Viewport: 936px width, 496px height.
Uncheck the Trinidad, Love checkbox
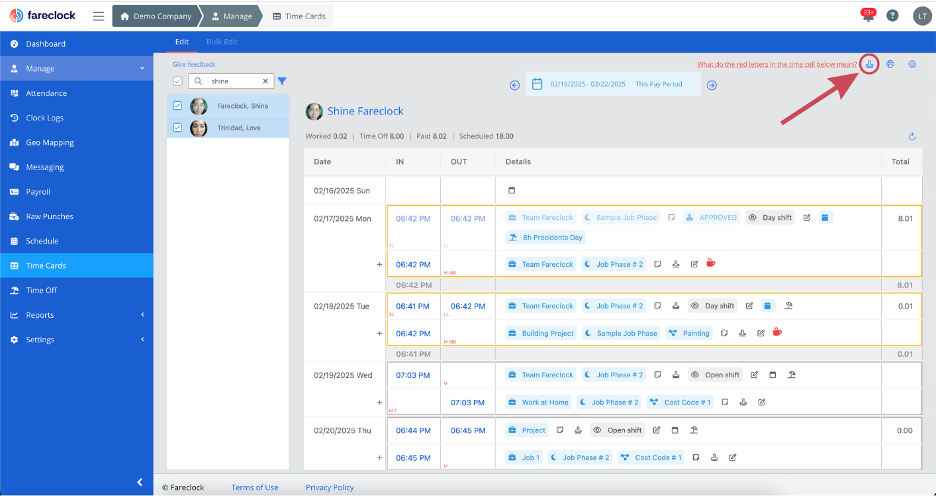[x=177, y=128]
